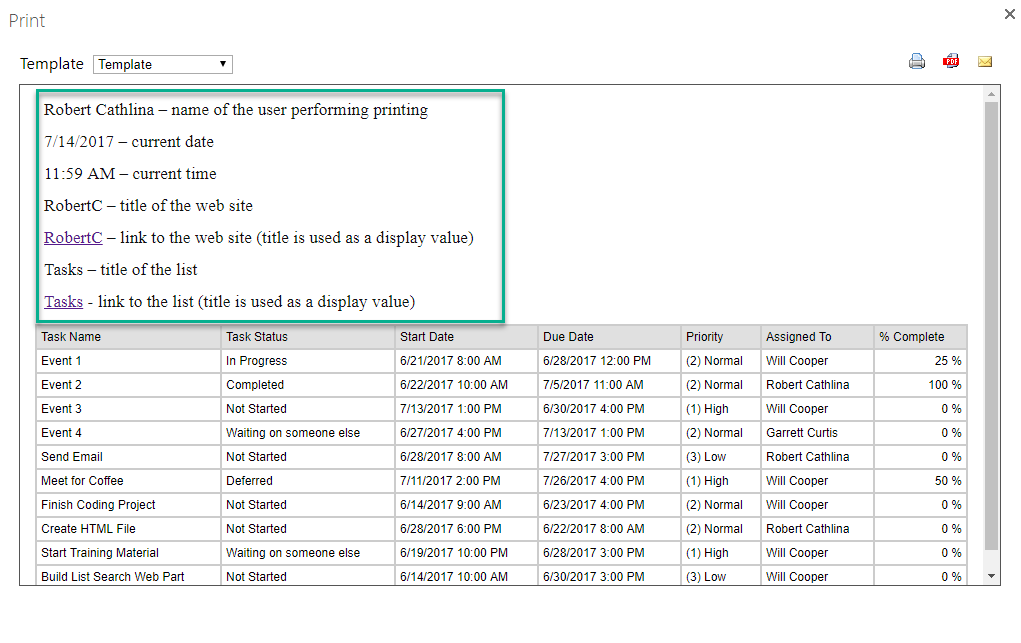Viewport: 1021px width, 643px height.
Task: Click the scroll down arrow
Action: (992, 576)
